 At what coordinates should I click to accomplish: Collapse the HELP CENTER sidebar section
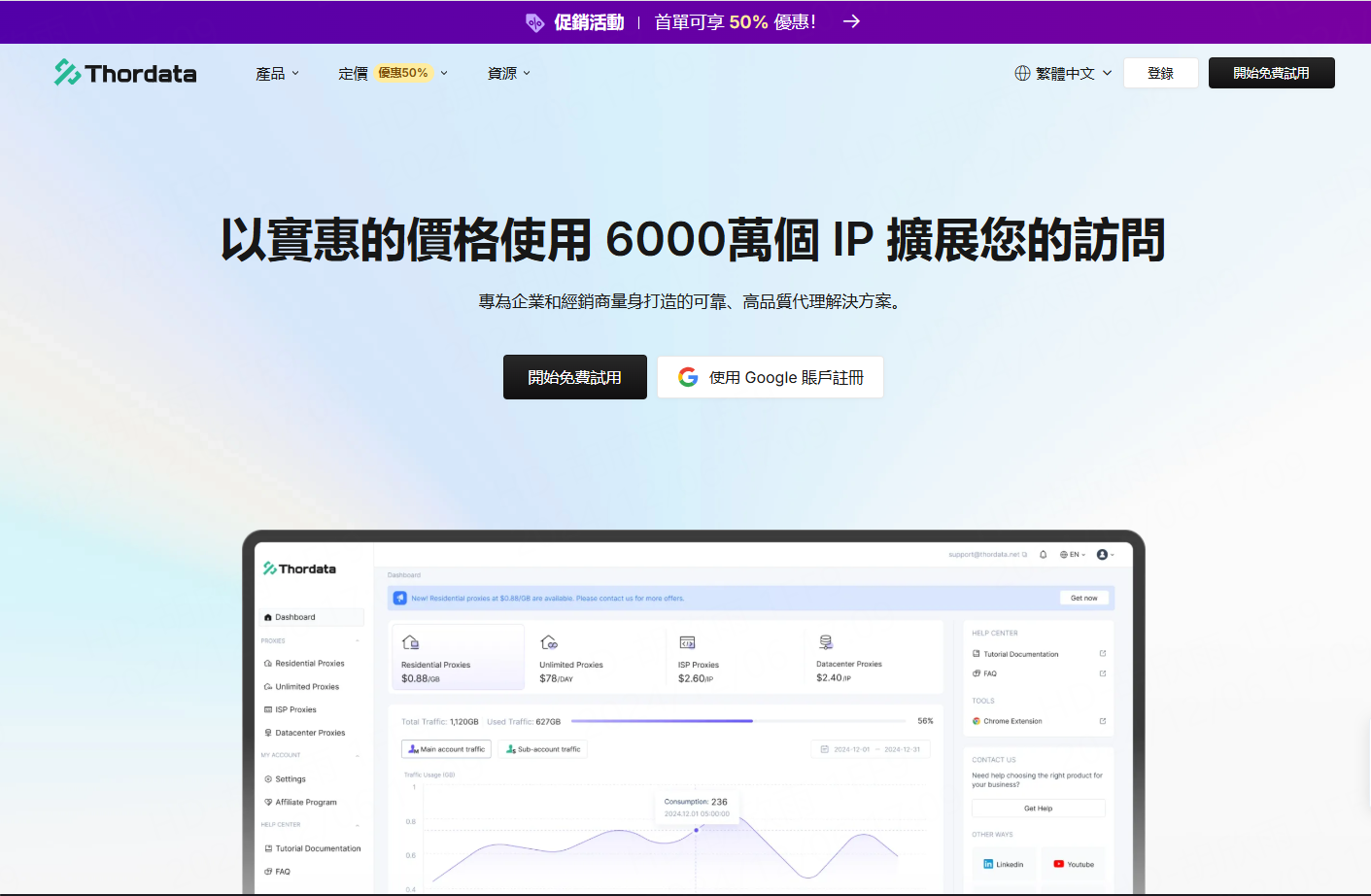click(x=358, y=825)
